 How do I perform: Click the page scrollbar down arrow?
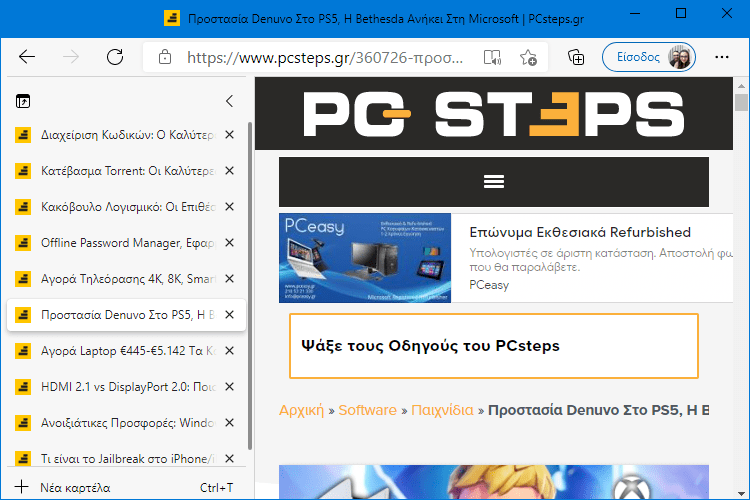coord(741,493)
